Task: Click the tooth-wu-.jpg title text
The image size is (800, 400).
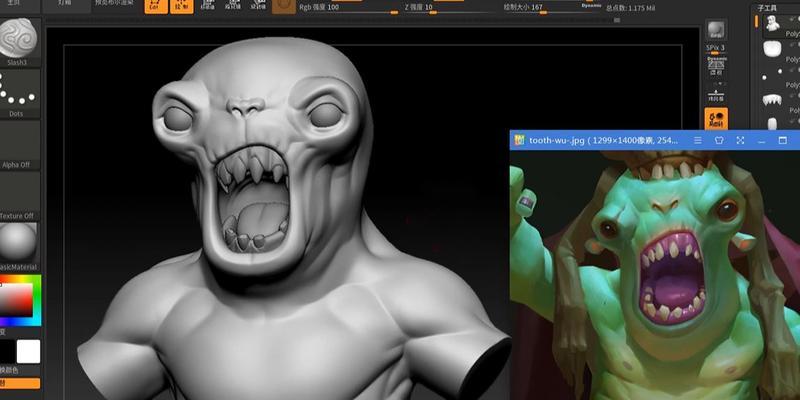Action: coord(556,140)
